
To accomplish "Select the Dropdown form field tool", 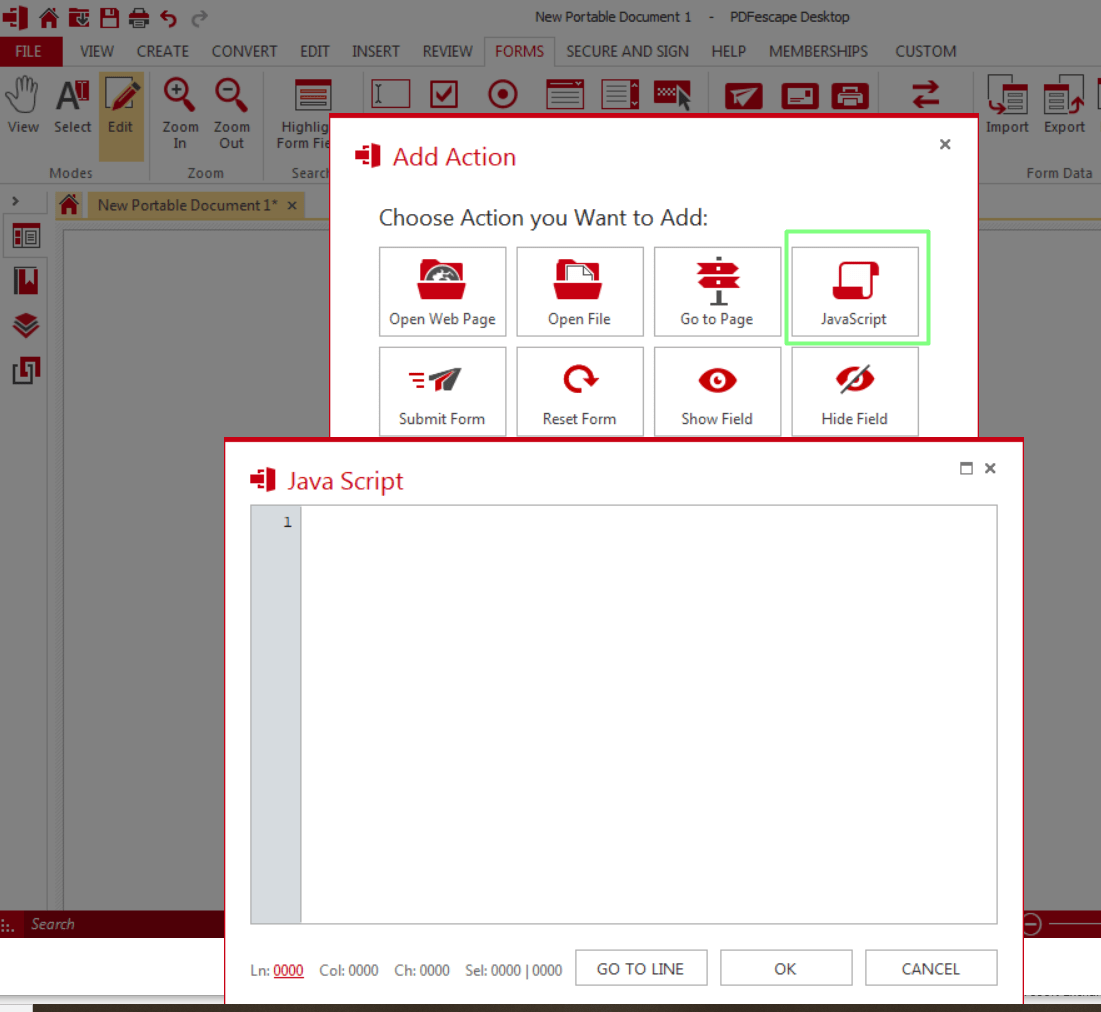I will tap(565, 93).
